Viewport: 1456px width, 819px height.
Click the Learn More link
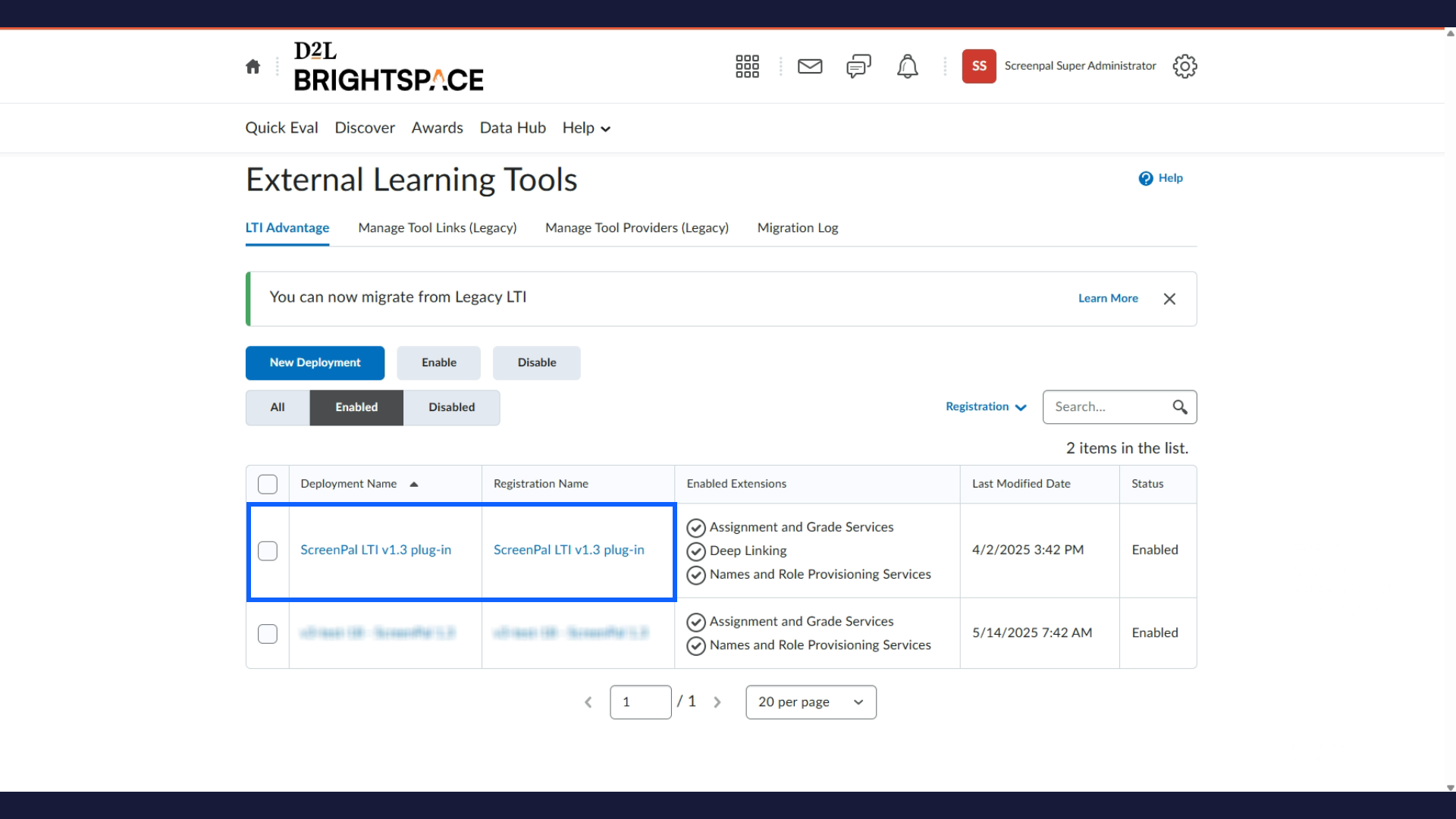[1108, 299]
